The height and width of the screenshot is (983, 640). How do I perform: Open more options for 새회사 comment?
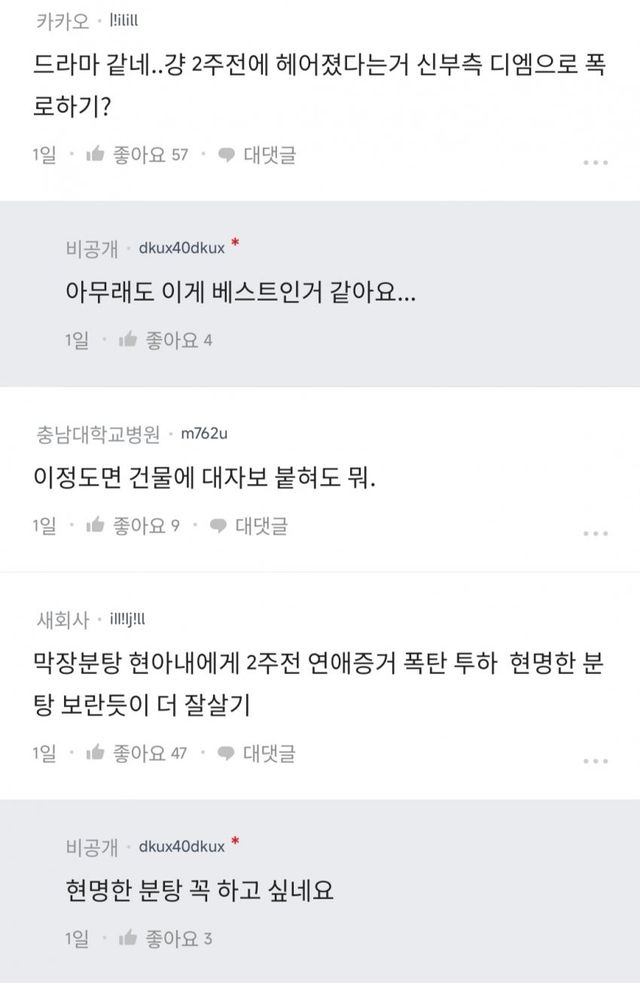coord(595,760)
